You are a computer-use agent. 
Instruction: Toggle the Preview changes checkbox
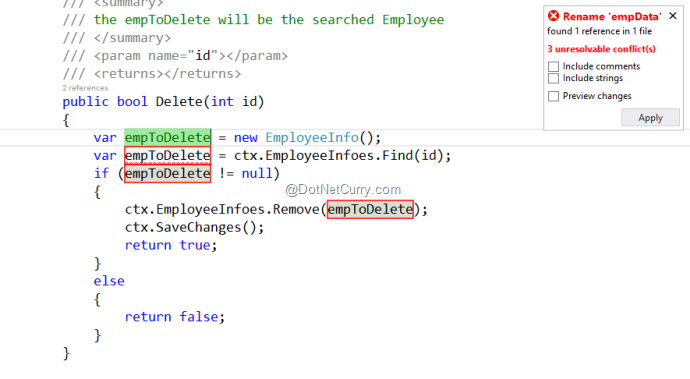click(x=553, y=96)
